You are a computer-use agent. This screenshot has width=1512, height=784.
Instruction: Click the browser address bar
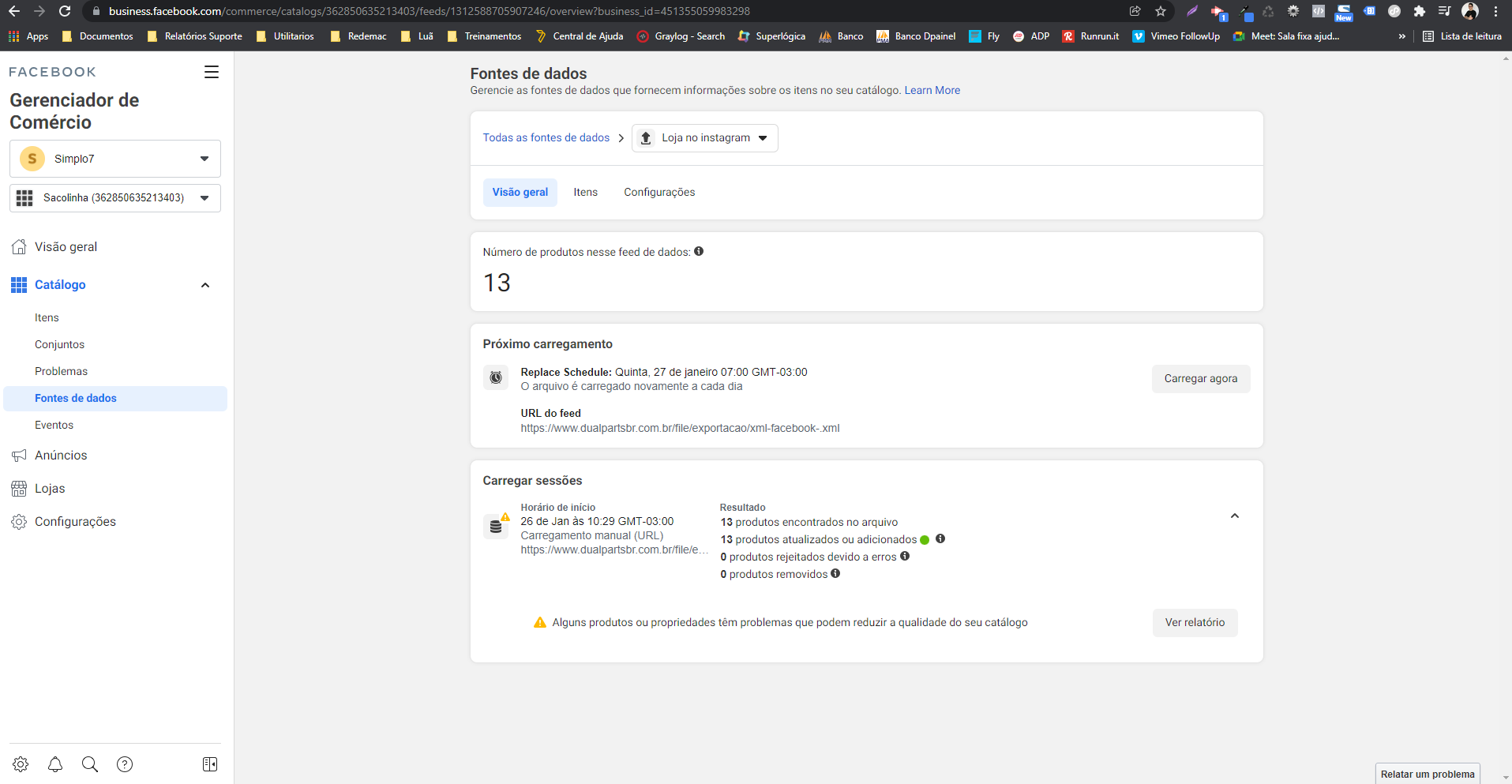(x=600, y=11)
